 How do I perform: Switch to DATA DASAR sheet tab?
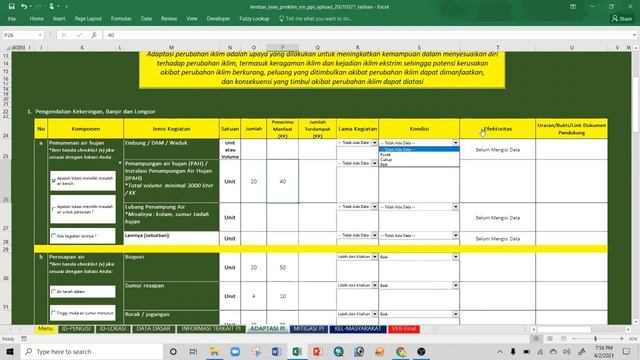point(154,329)
